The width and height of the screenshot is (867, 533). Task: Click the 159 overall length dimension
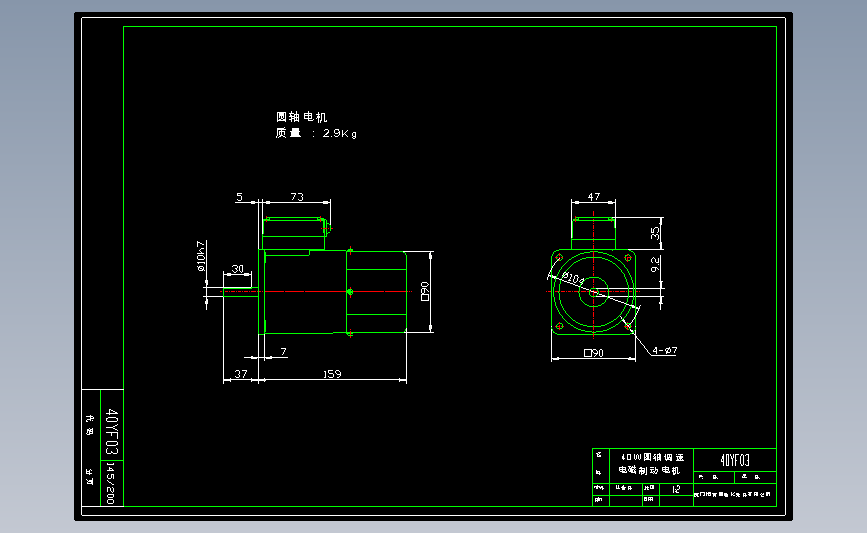point(332,374)
